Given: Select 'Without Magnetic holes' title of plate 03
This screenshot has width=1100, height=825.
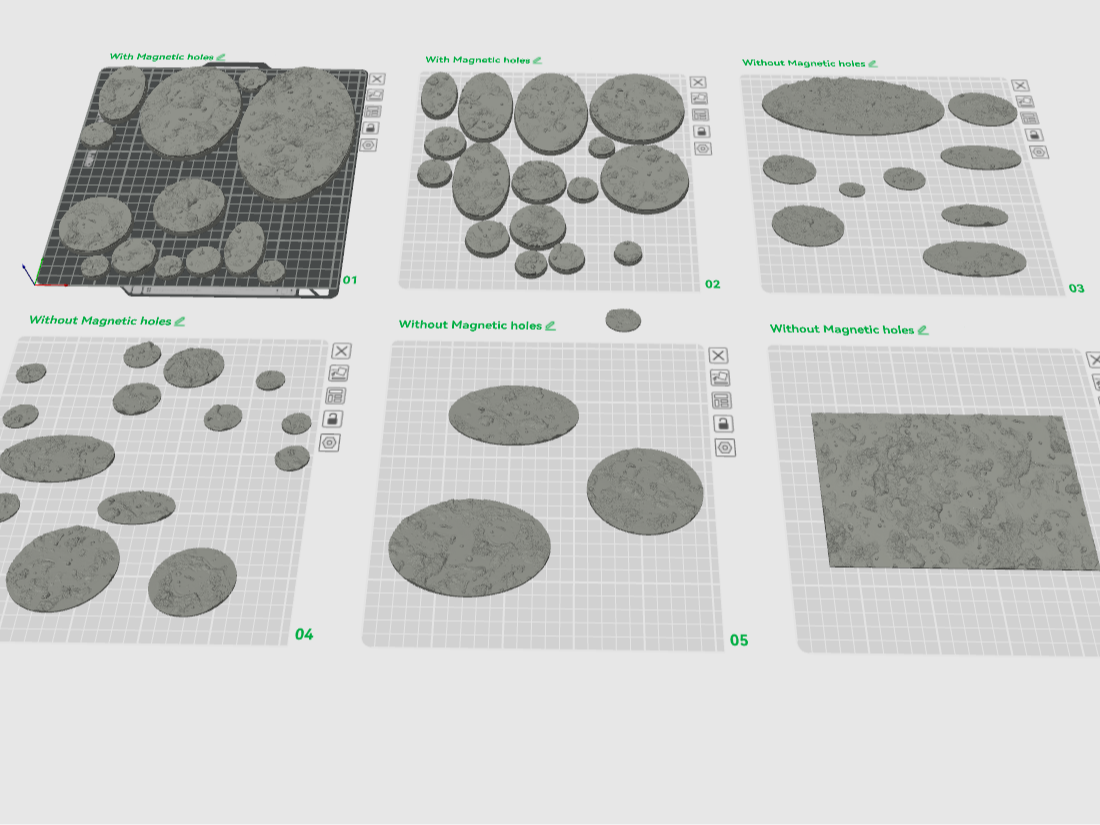Looking at the screenshot, I should (x=804, y=63).
